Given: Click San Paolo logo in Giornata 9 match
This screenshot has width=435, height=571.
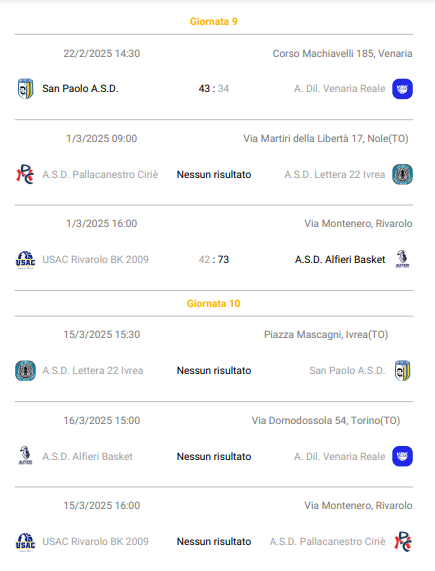Looking at the screenshot, I should [x=25, y=88].
